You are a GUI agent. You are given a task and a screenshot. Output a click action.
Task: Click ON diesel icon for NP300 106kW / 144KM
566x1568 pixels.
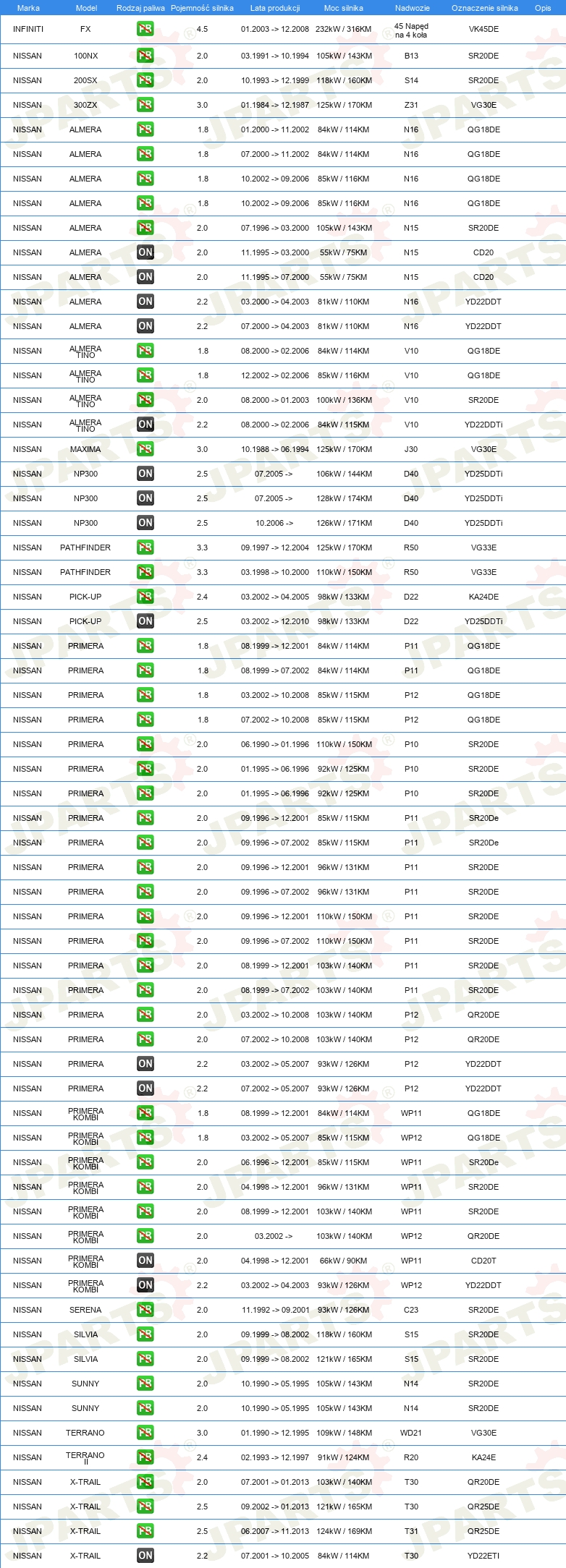point(145,474)
